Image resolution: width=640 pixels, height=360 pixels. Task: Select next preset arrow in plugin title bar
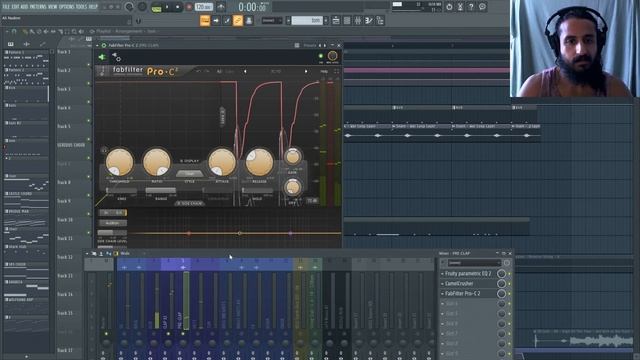(x=325, y=45)
